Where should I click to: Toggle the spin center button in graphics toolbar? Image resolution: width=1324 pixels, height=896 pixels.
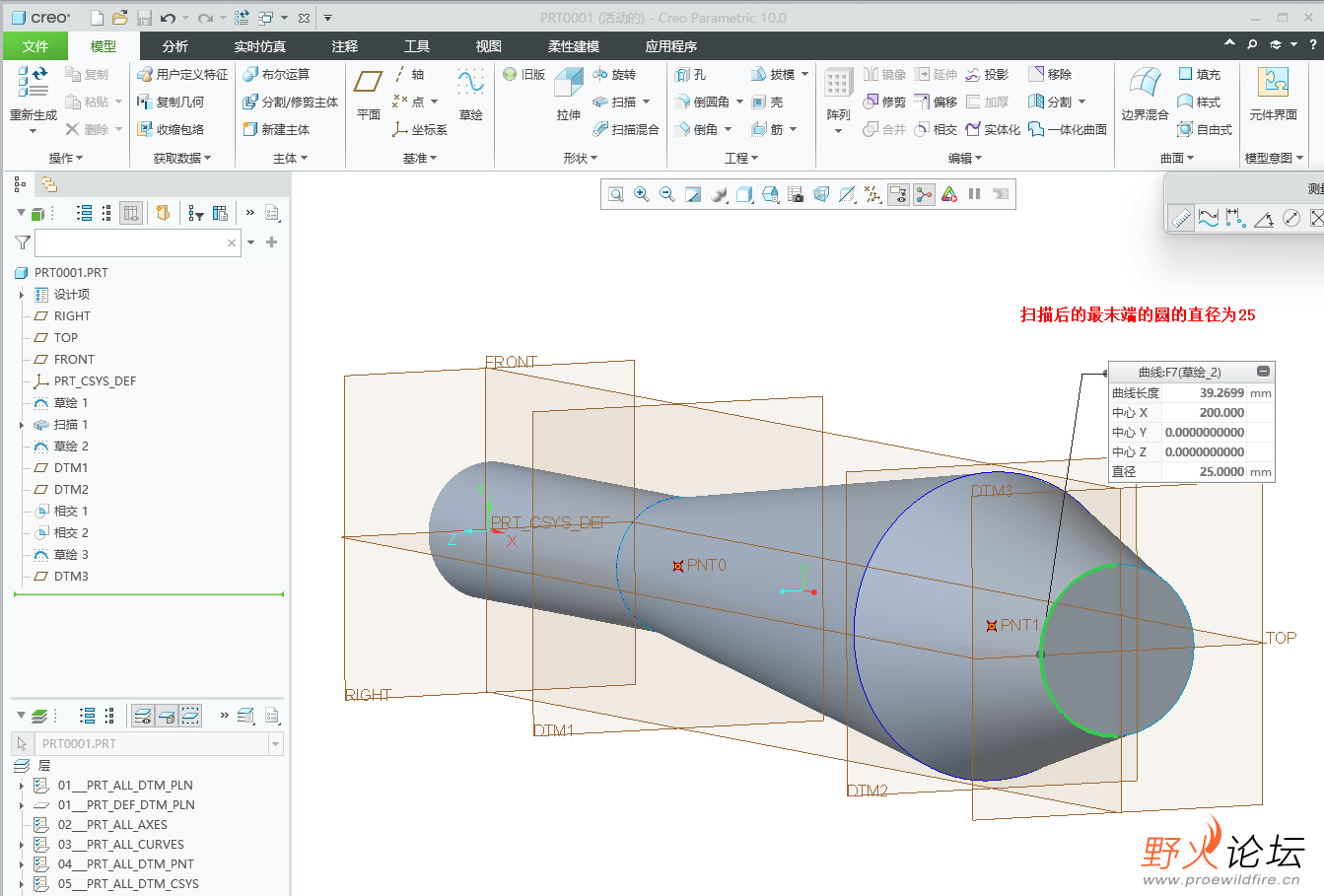(x=924, y=194)
